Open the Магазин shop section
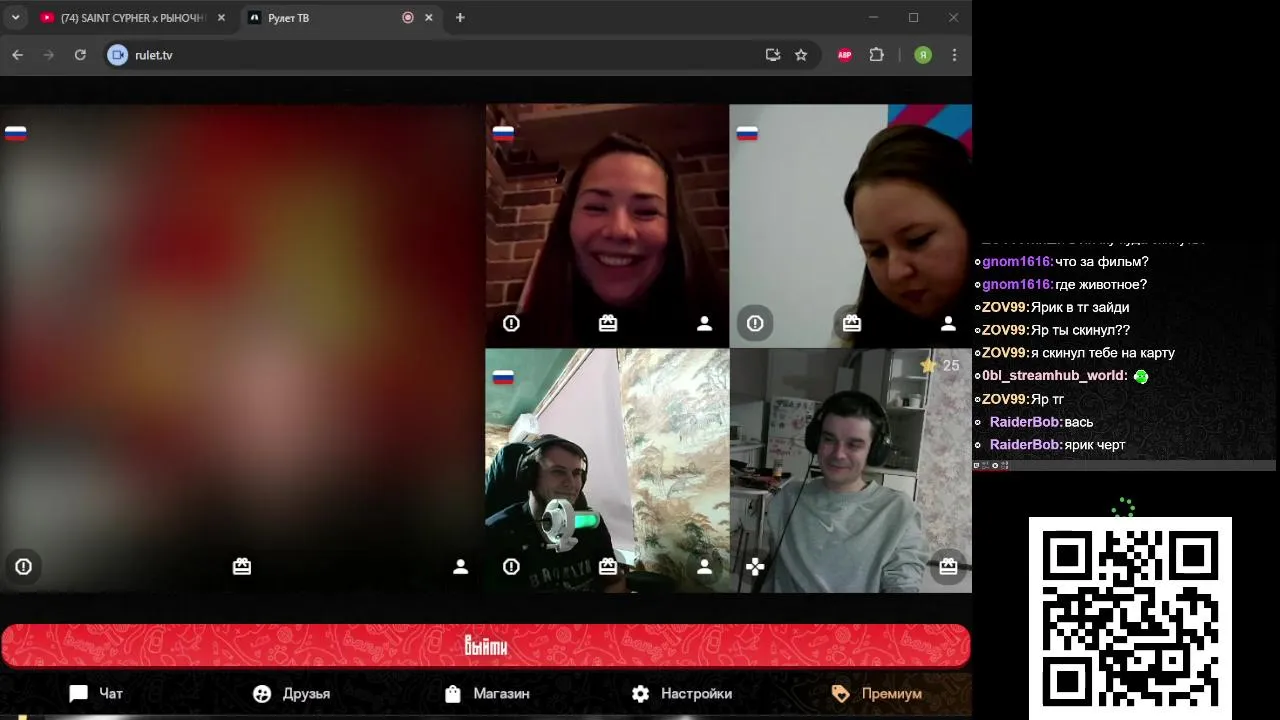 point(486,693)
